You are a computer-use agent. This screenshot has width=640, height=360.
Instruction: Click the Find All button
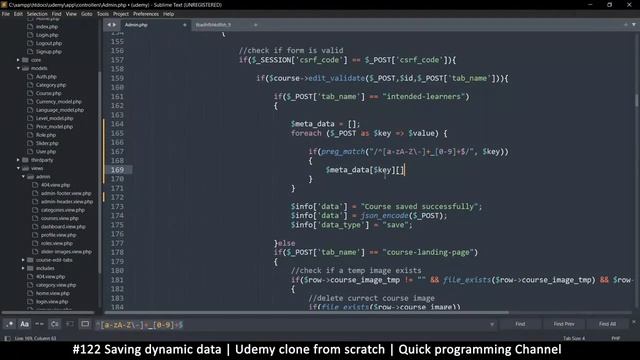(607, 324)
